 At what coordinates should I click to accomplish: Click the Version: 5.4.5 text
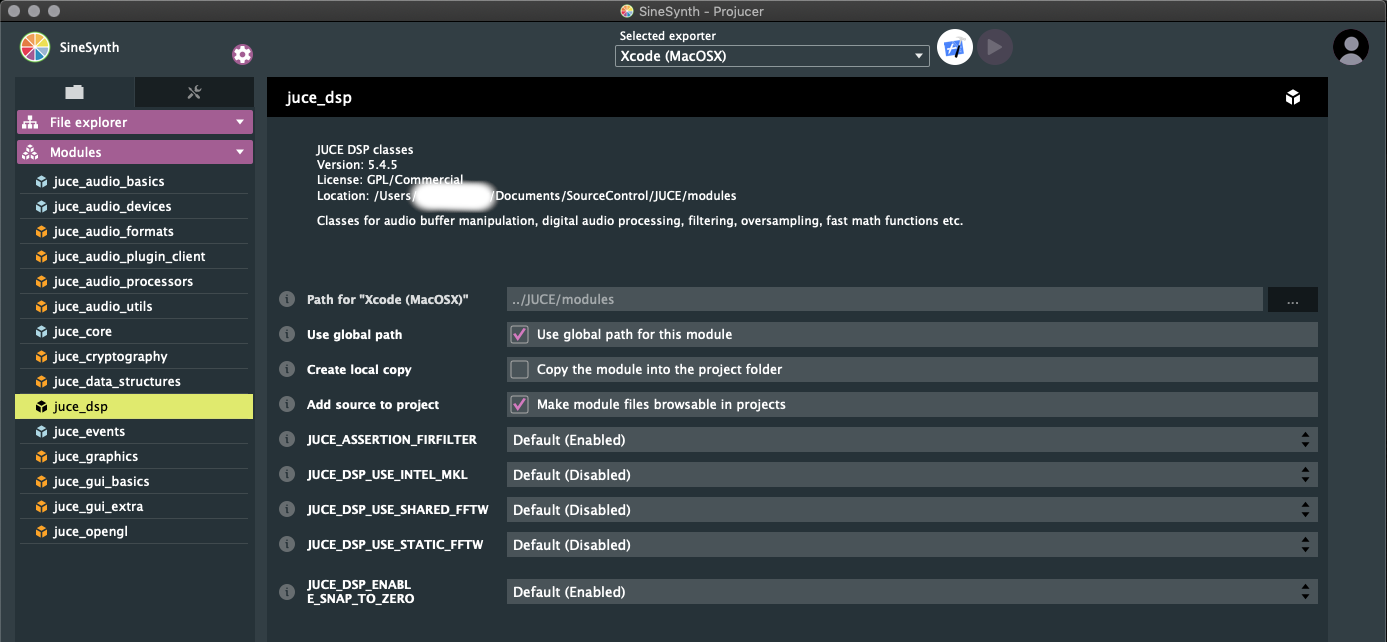tap(357, 164)
